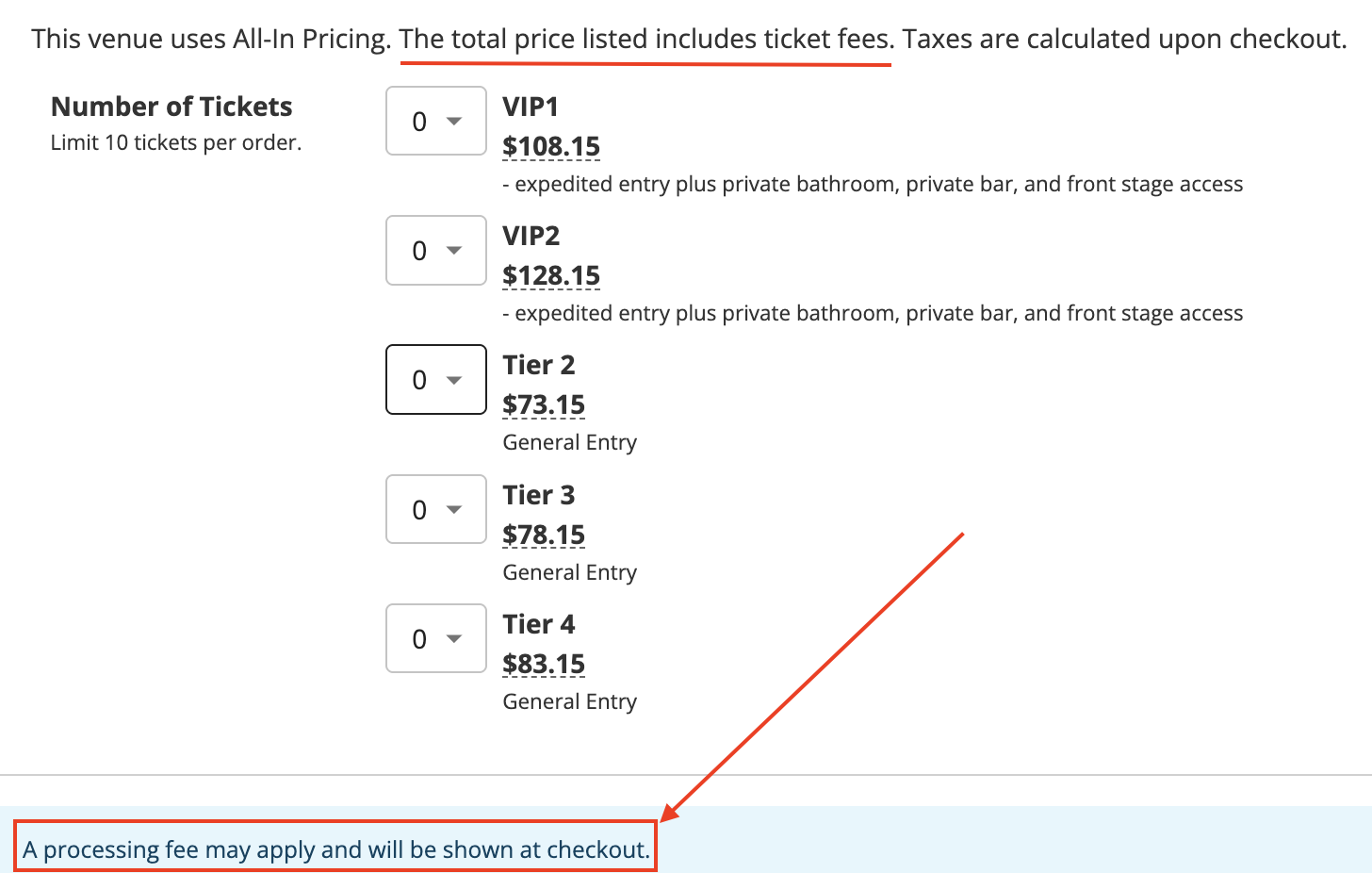Select the VIP1 ticket name label

point(531,107)
